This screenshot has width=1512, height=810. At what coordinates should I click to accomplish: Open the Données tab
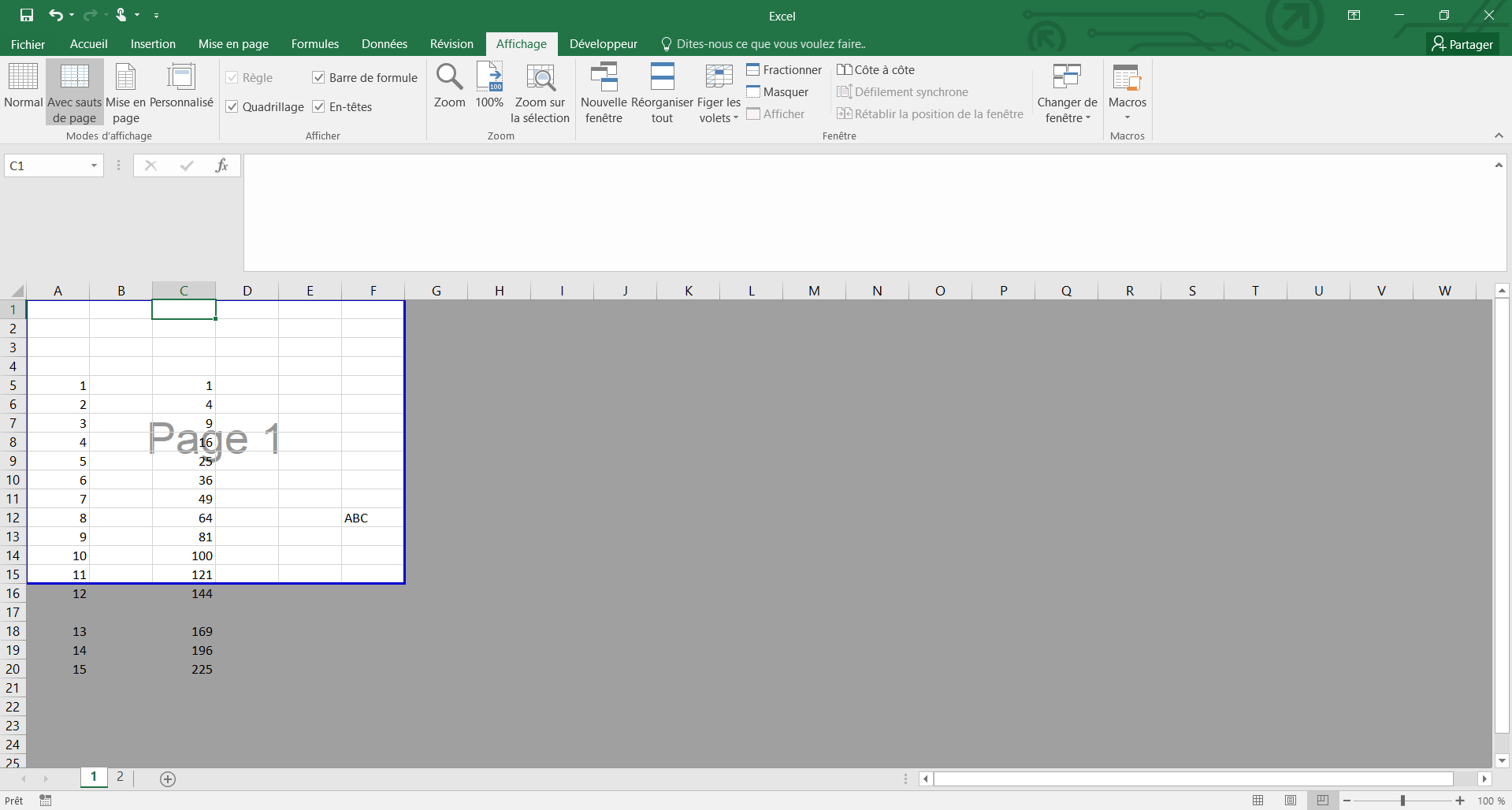tap(385, 44)
